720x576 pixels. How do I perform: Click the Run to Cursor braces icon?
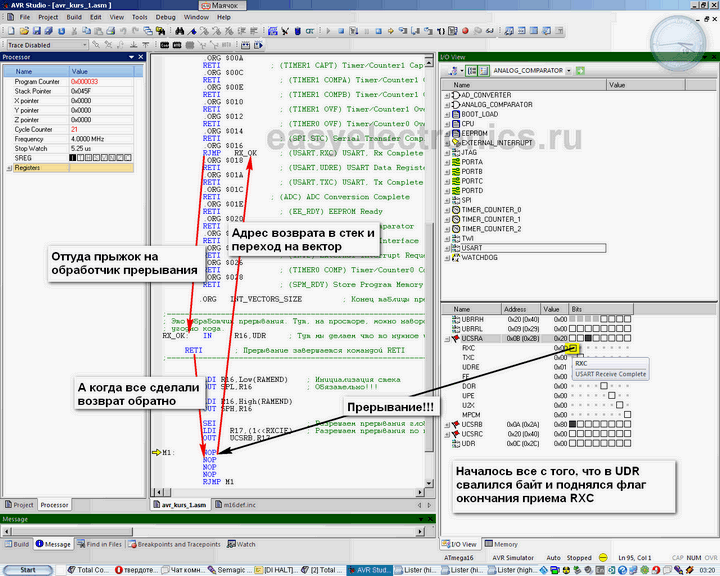tap(441, 31)
